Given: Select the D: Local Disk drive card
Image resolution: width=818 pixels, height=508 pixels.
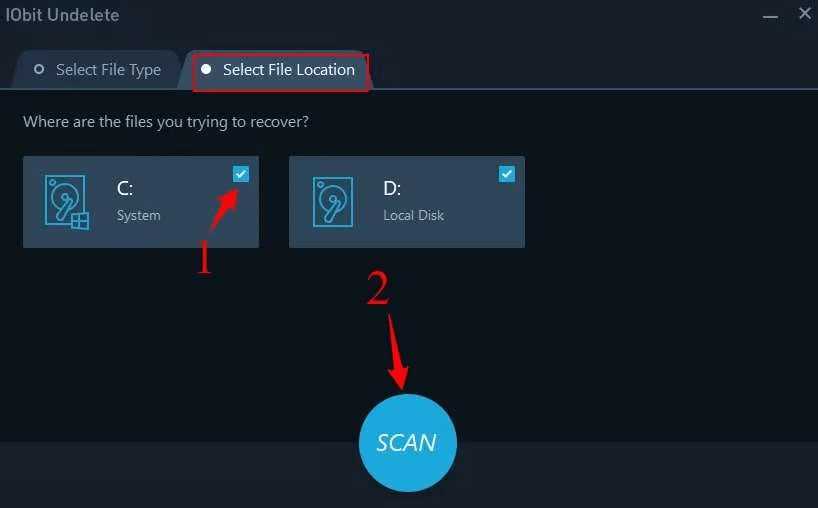Looking at the screenshot, I should [x=407, y=202].
